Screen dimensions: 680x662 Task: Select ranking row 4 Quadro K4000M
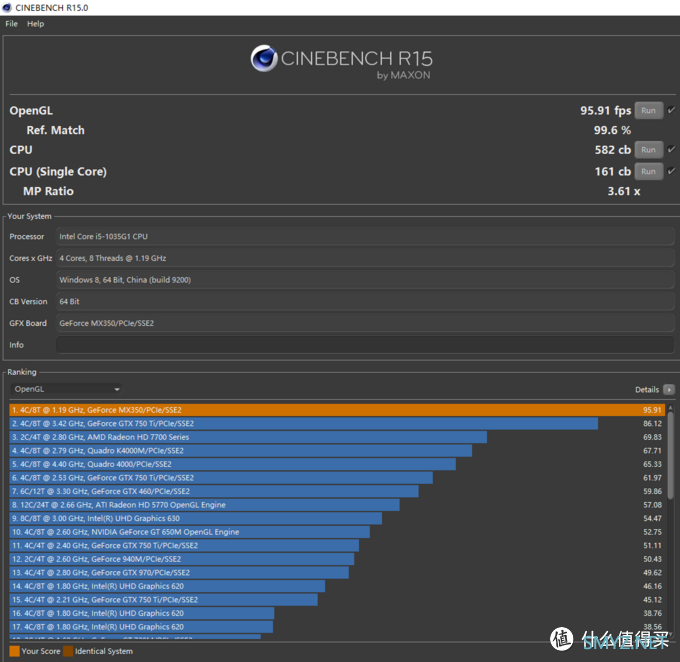click(x=337, y=451)
